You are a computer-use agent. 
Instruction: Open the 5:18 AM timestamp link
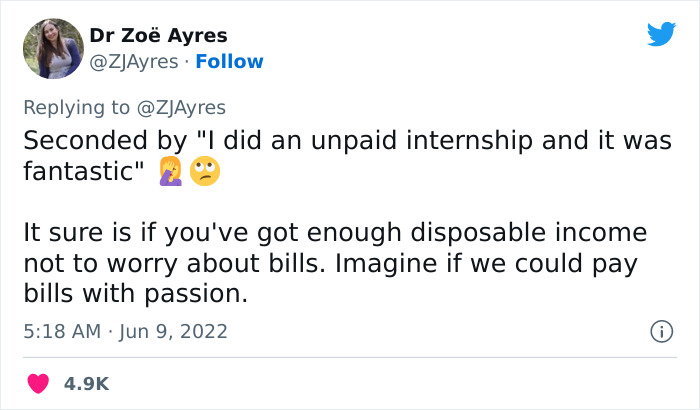pyautogui.click(x=60, y=330)
